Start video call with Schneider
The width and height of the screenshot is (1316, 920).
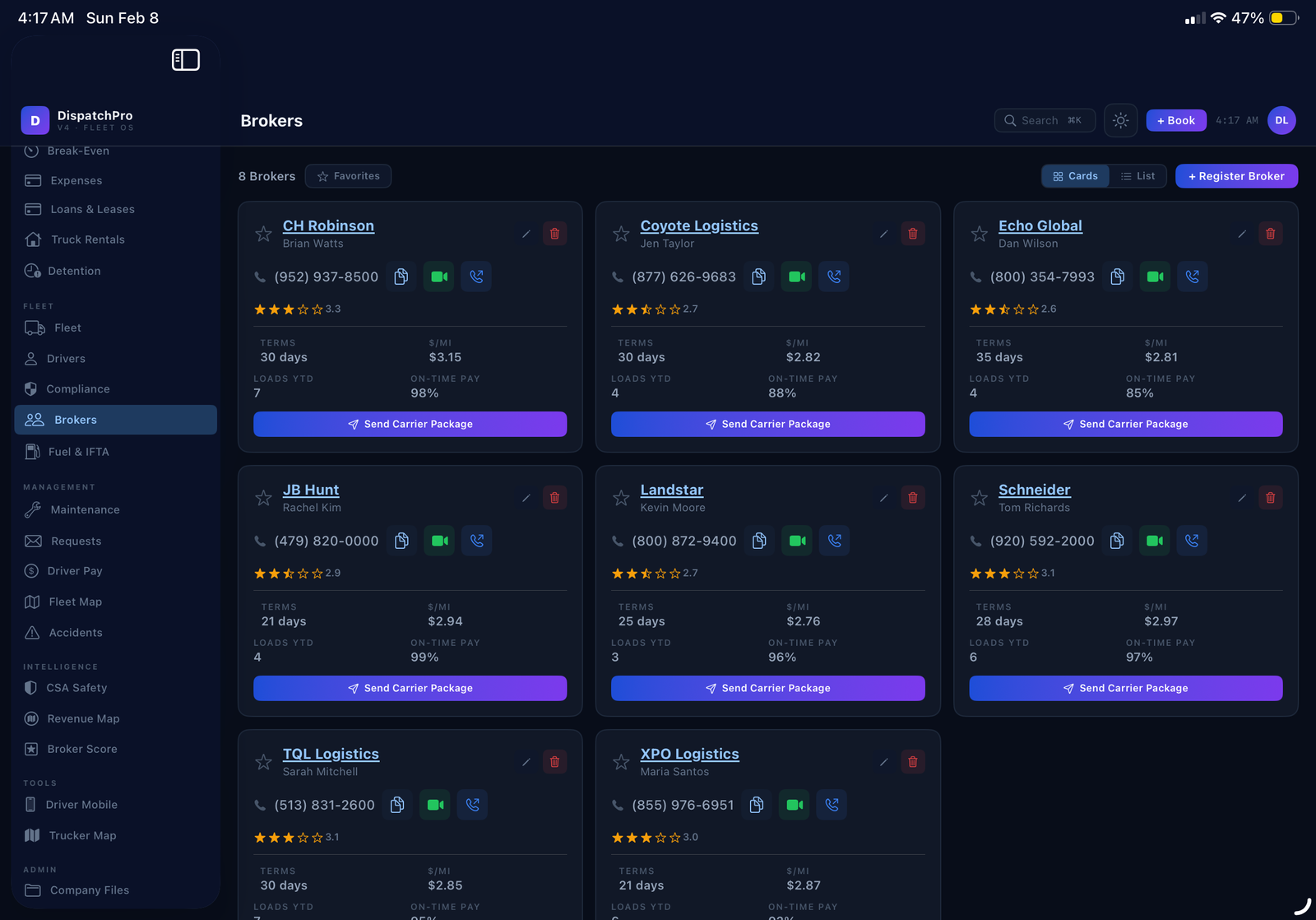click(1155, 541)
